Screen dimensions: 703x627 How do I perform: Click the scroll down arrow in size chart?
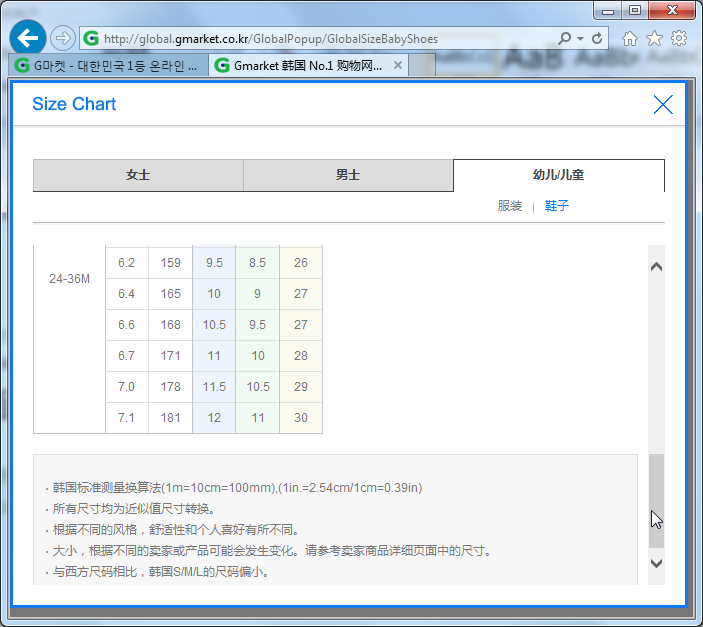pyautogui.click(x=656, y=563)
